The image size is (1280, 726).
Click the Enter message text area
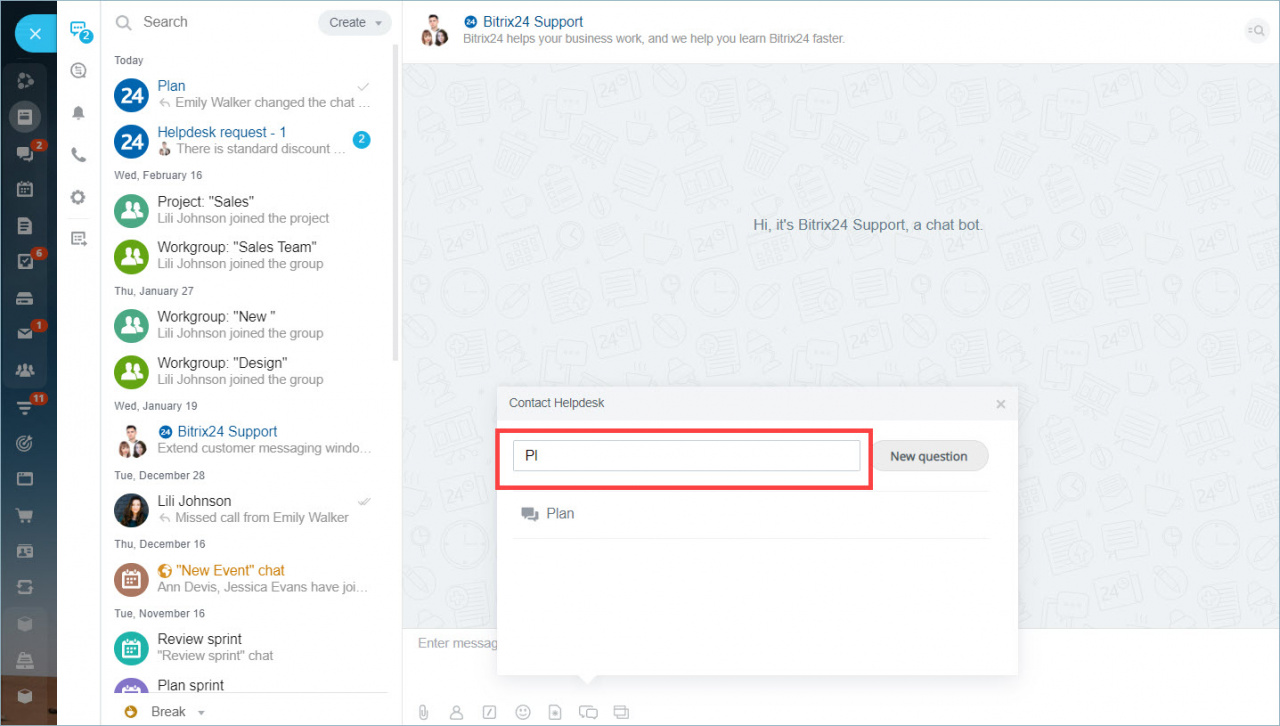click(x=456, y=643)
